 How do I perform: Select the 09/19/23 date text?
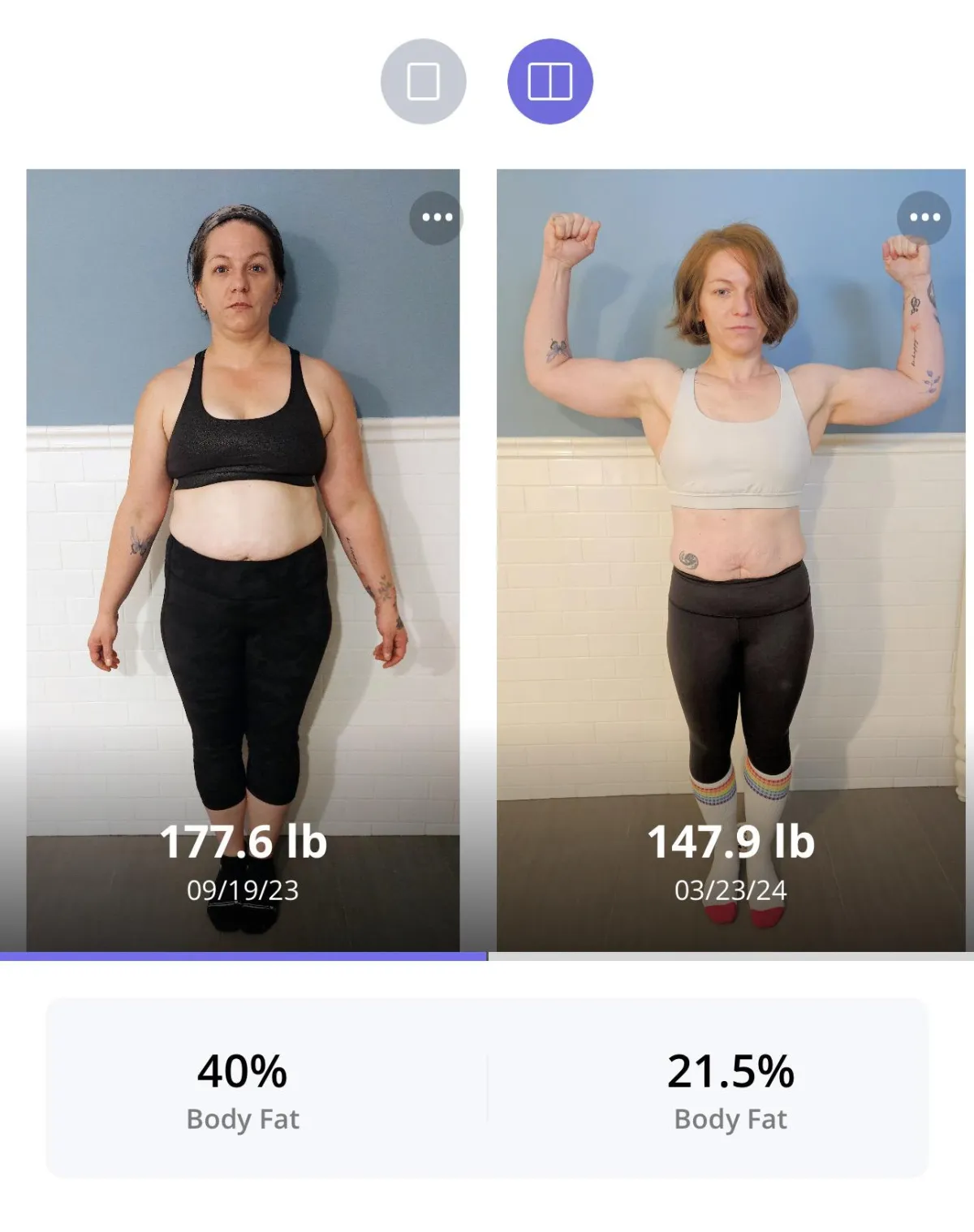(243, 890)
